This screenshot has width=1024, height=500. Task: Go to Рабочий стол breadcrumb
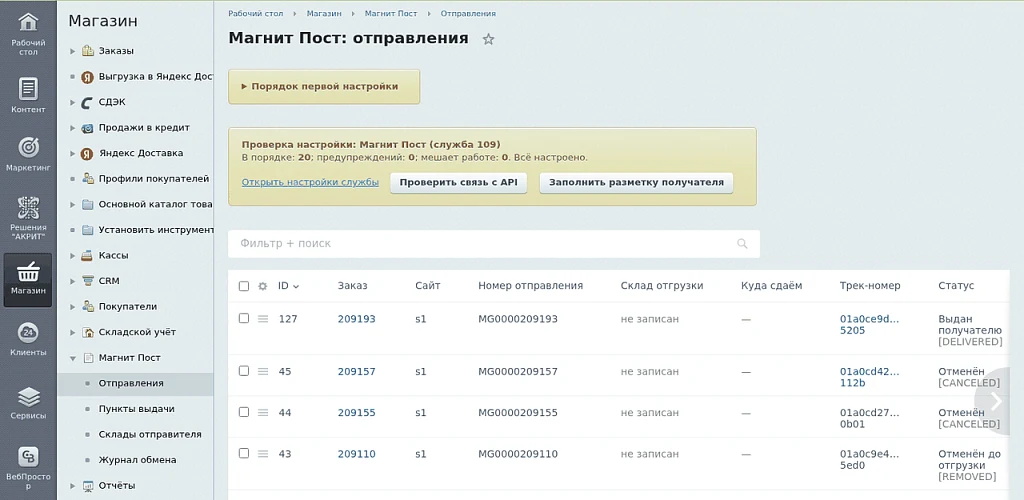[255, 13]
